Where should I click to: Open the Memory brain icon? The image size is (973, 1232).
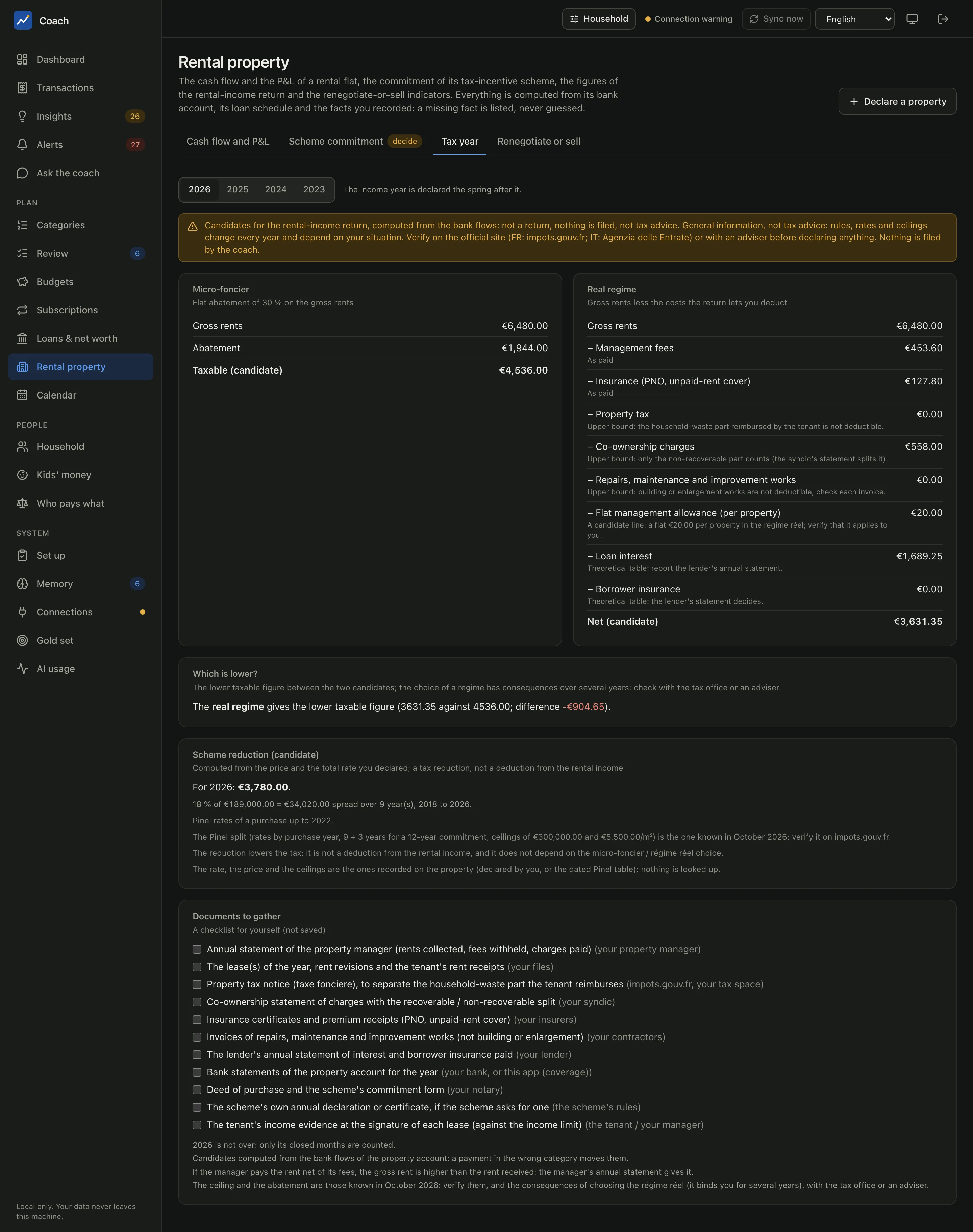point(22,584)
